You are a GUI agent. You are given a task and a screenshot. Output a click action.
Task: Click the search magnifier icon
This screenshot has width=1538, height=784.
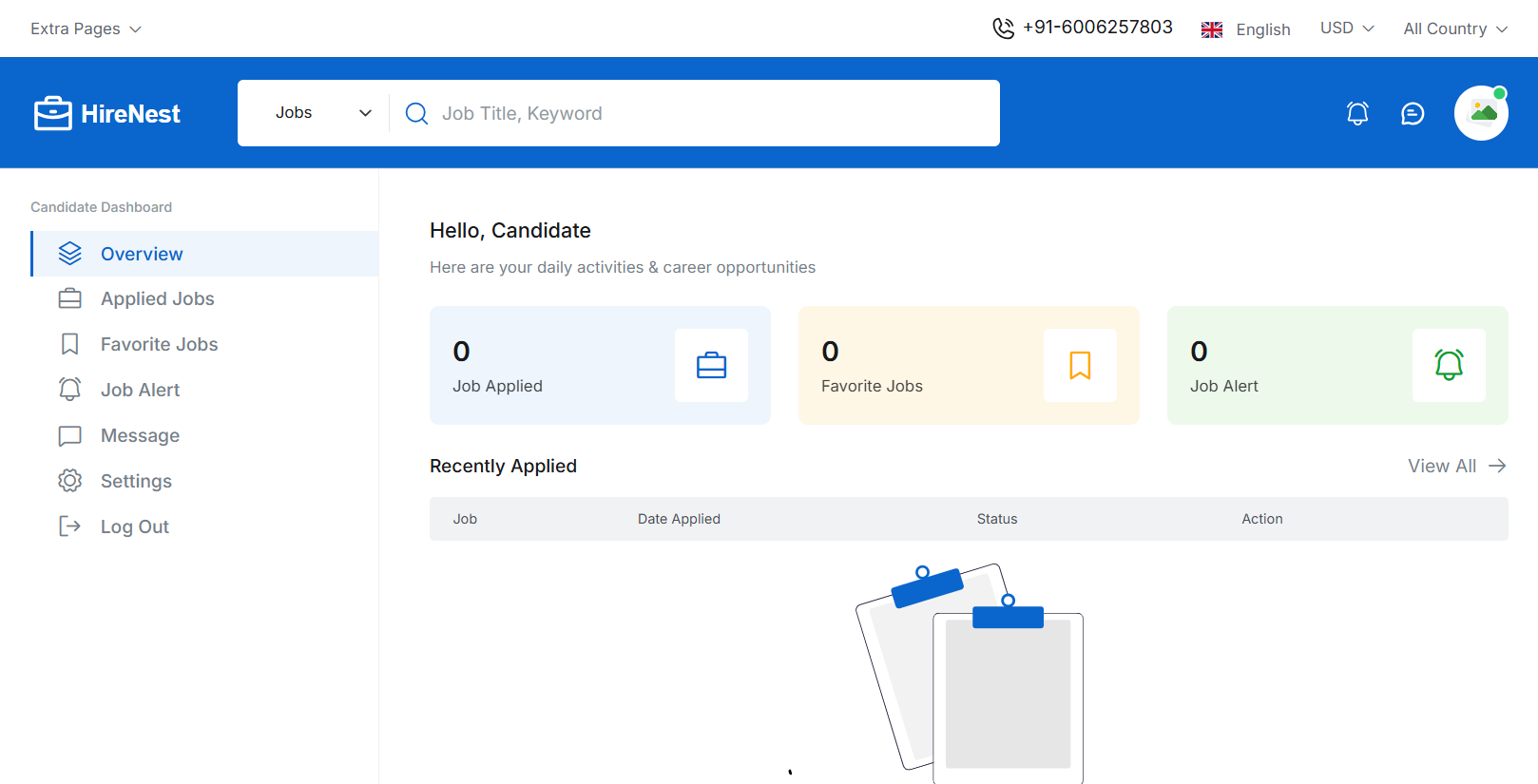tap(416, 114)
